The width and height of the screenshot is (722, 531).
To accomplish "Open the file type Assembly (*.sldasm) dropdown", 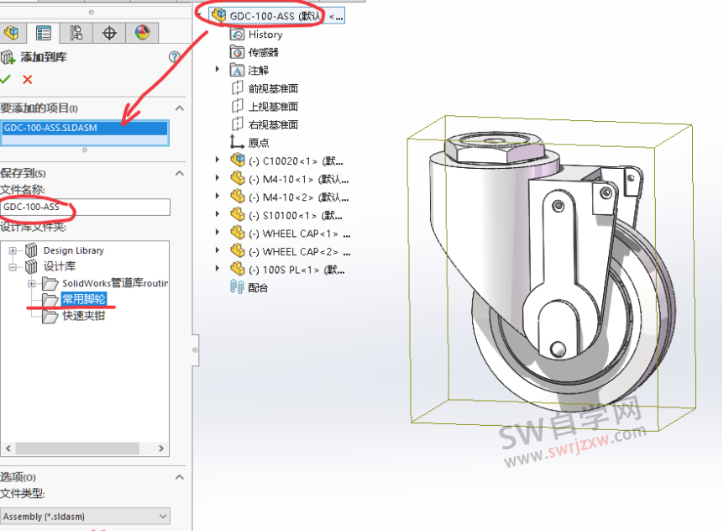I will (85, 516).
